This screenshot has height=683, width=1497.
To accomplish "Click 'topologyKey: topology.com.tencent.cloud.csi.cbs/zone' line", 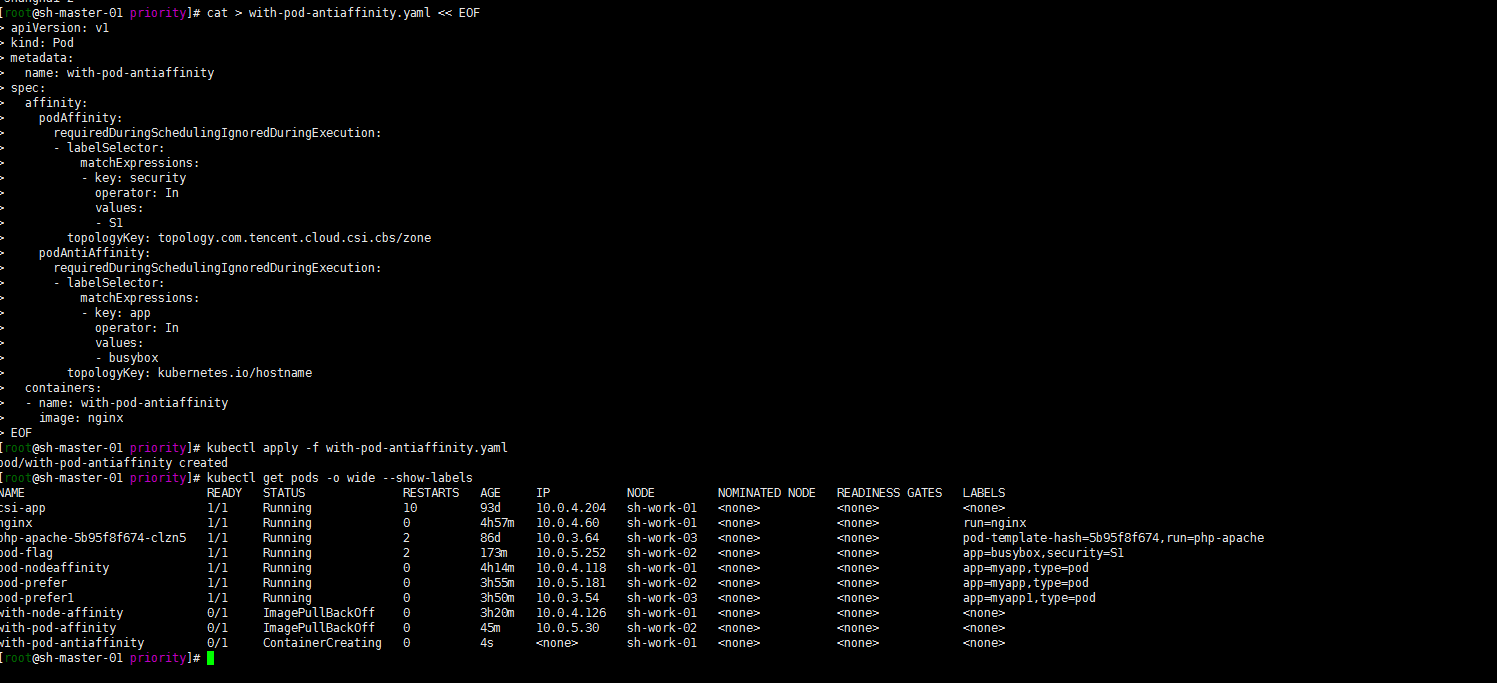I will [249, 238].
